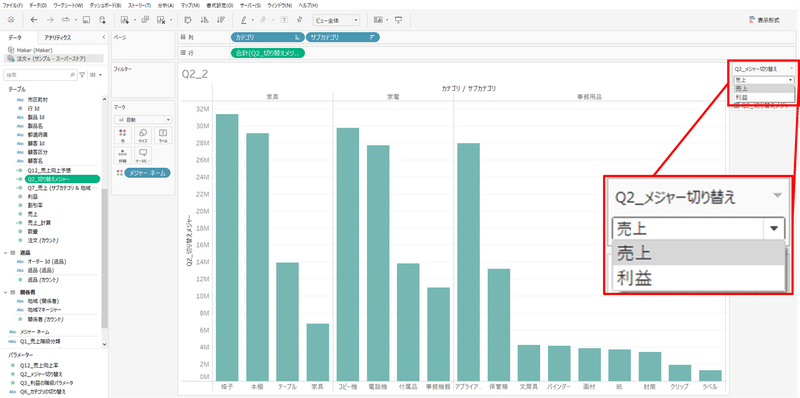800x398 pixels.
Task: Click the group members paperclip icon
Action: coord(263,20)
